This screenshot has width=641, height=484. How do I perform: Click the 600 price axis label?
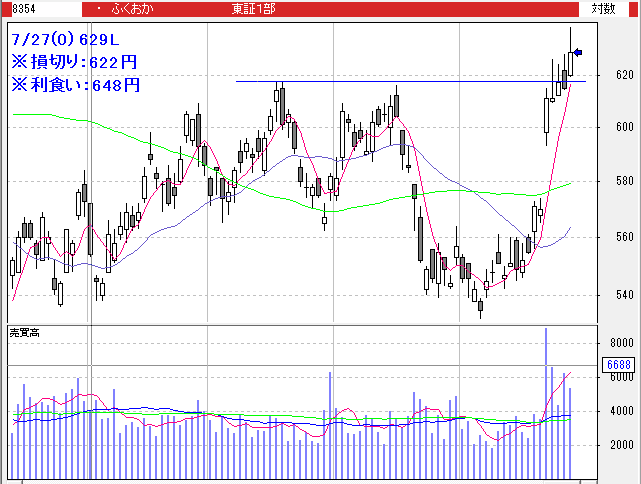click(x=624, y=127)
